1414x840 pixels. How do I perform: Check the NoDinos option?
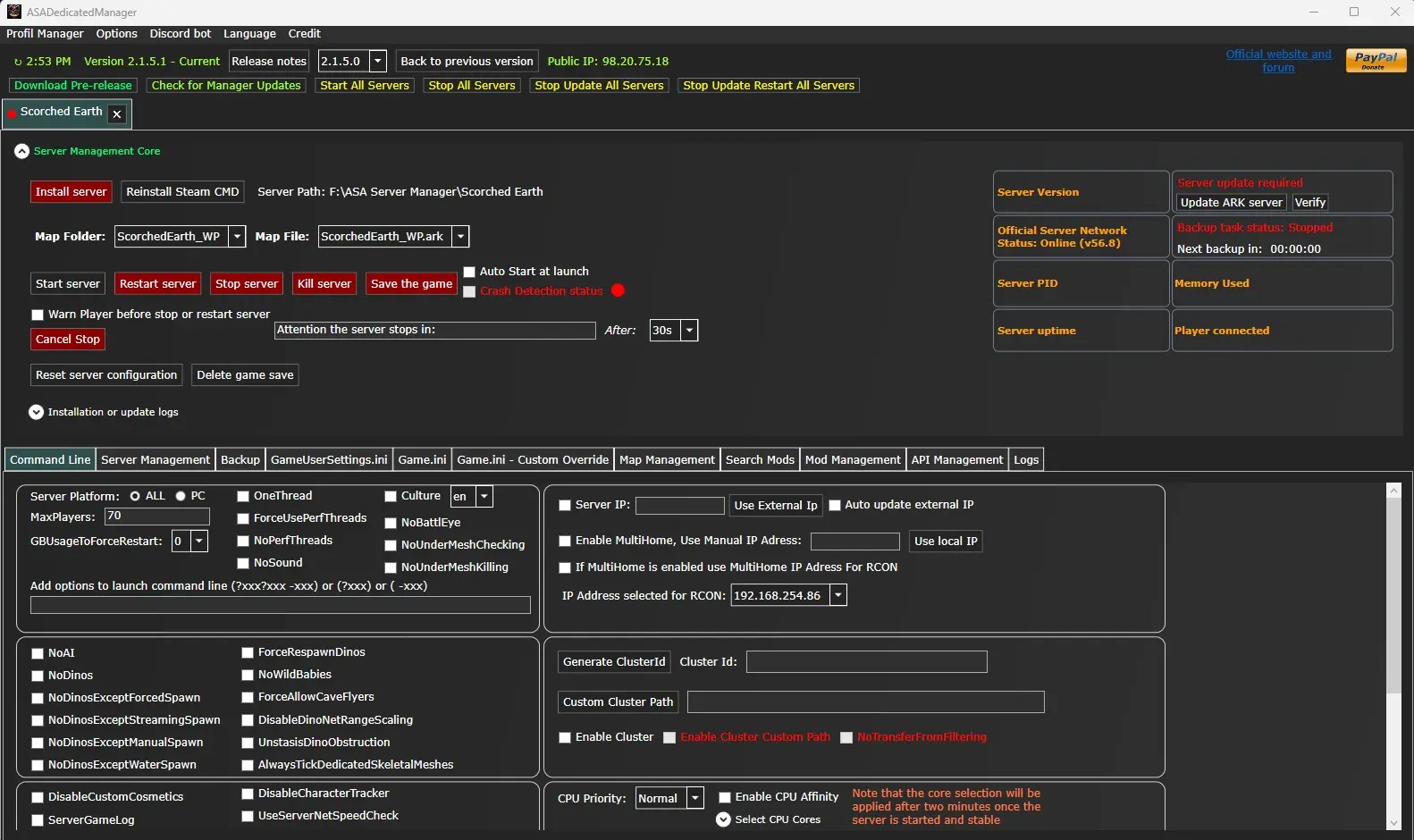point(38,676)
